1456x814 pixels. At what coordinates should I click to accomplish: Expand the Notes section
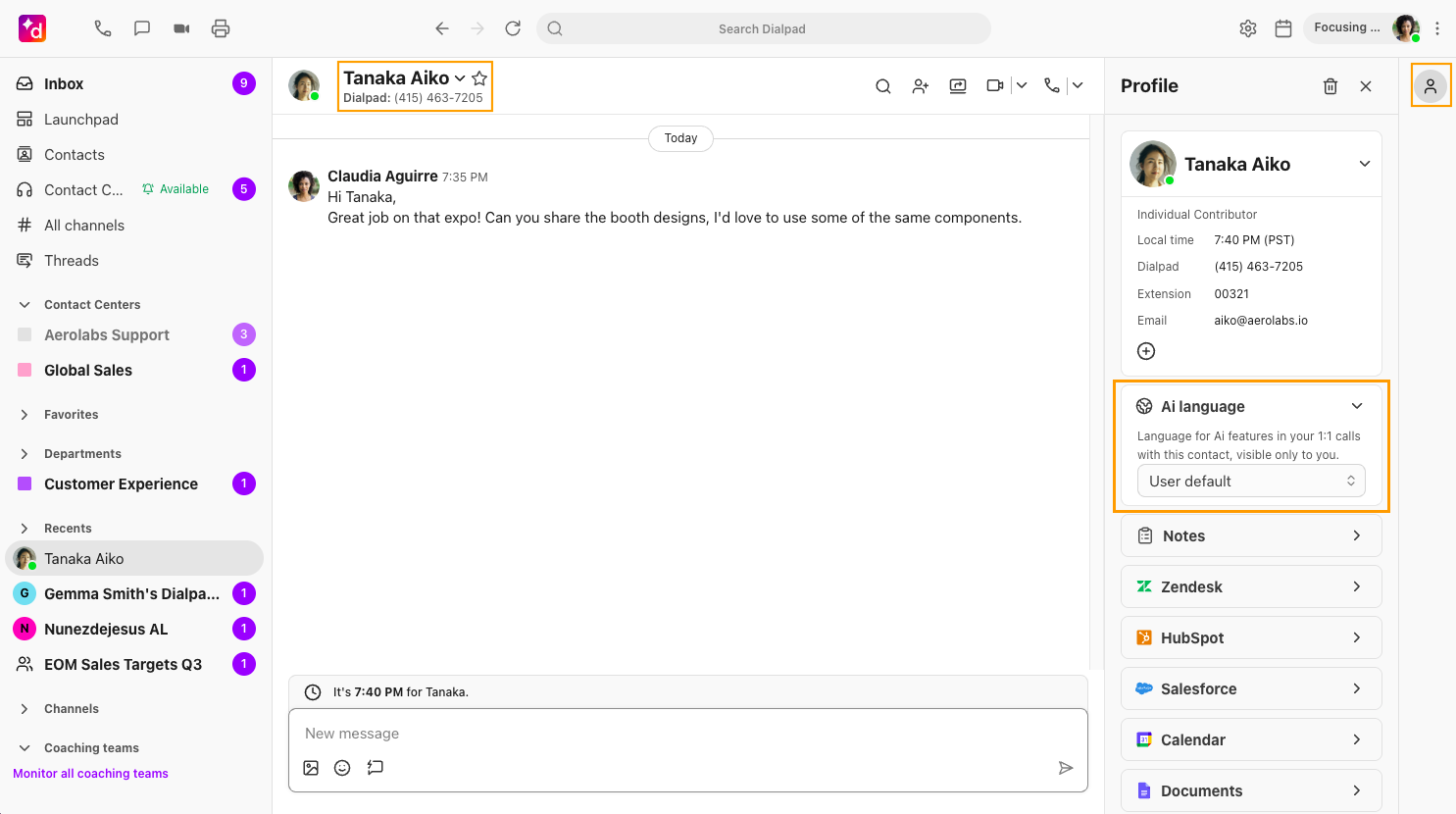[1251, 535]
